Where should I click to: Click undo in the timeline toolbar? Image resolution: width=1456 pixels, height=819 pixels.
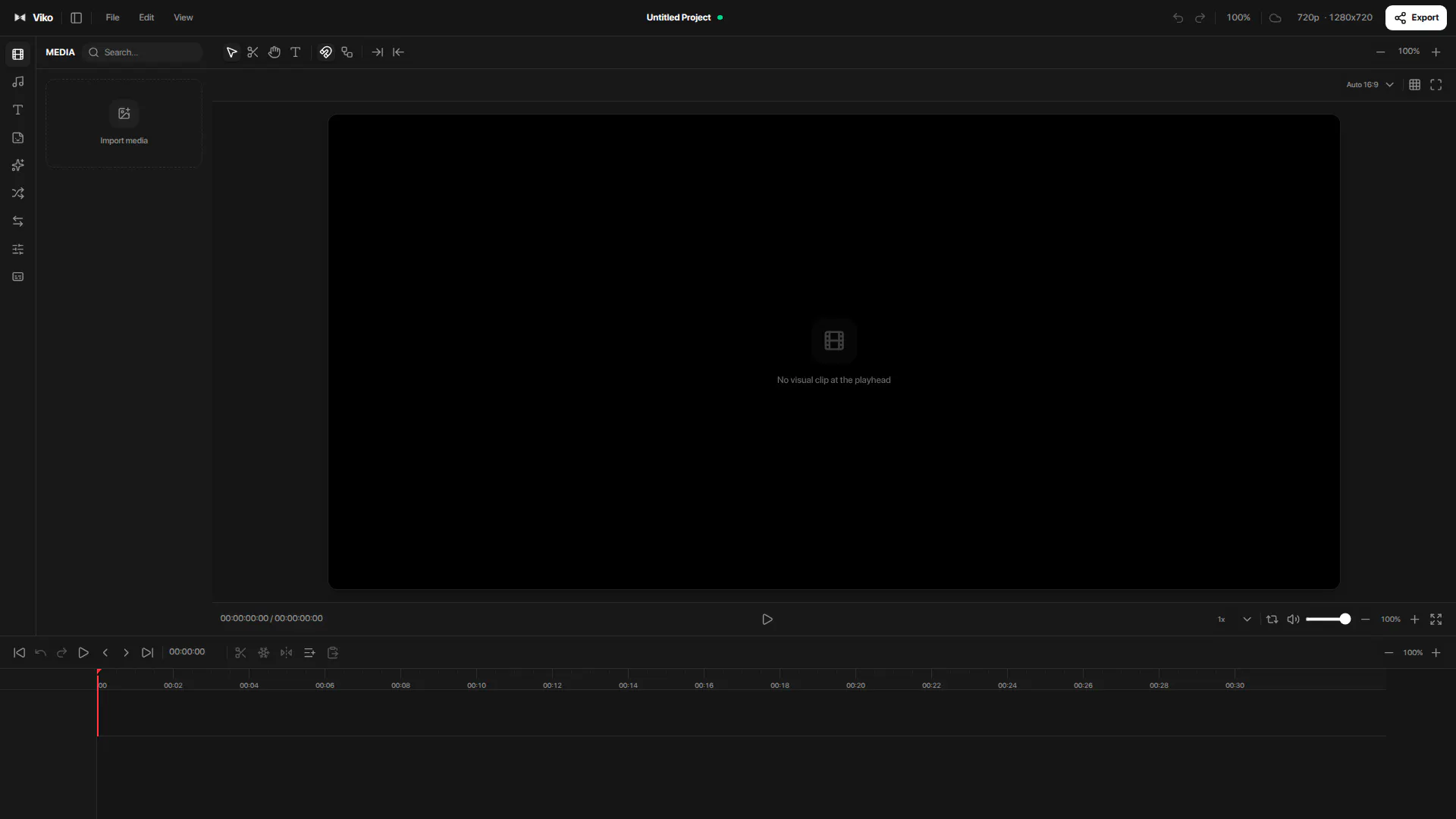(x=41, y=653)
